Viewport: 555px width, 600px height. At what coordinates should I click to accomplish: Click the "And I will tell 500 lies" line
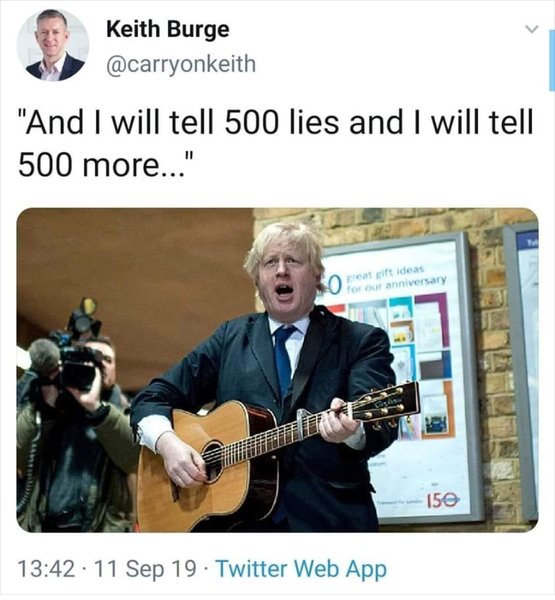click(276, 122)
